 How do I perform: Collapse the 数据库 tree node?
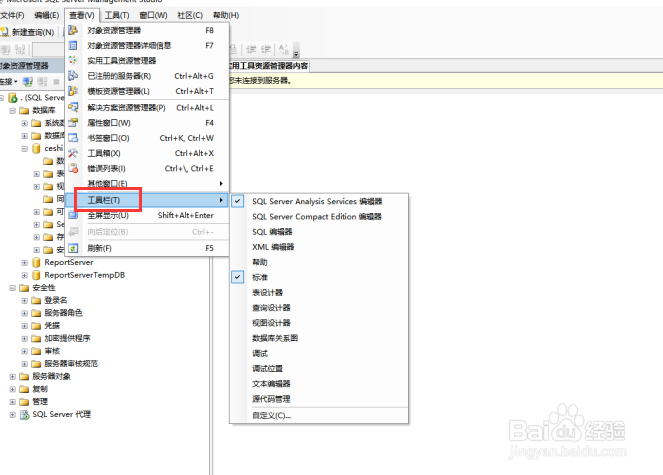(13, 110)
